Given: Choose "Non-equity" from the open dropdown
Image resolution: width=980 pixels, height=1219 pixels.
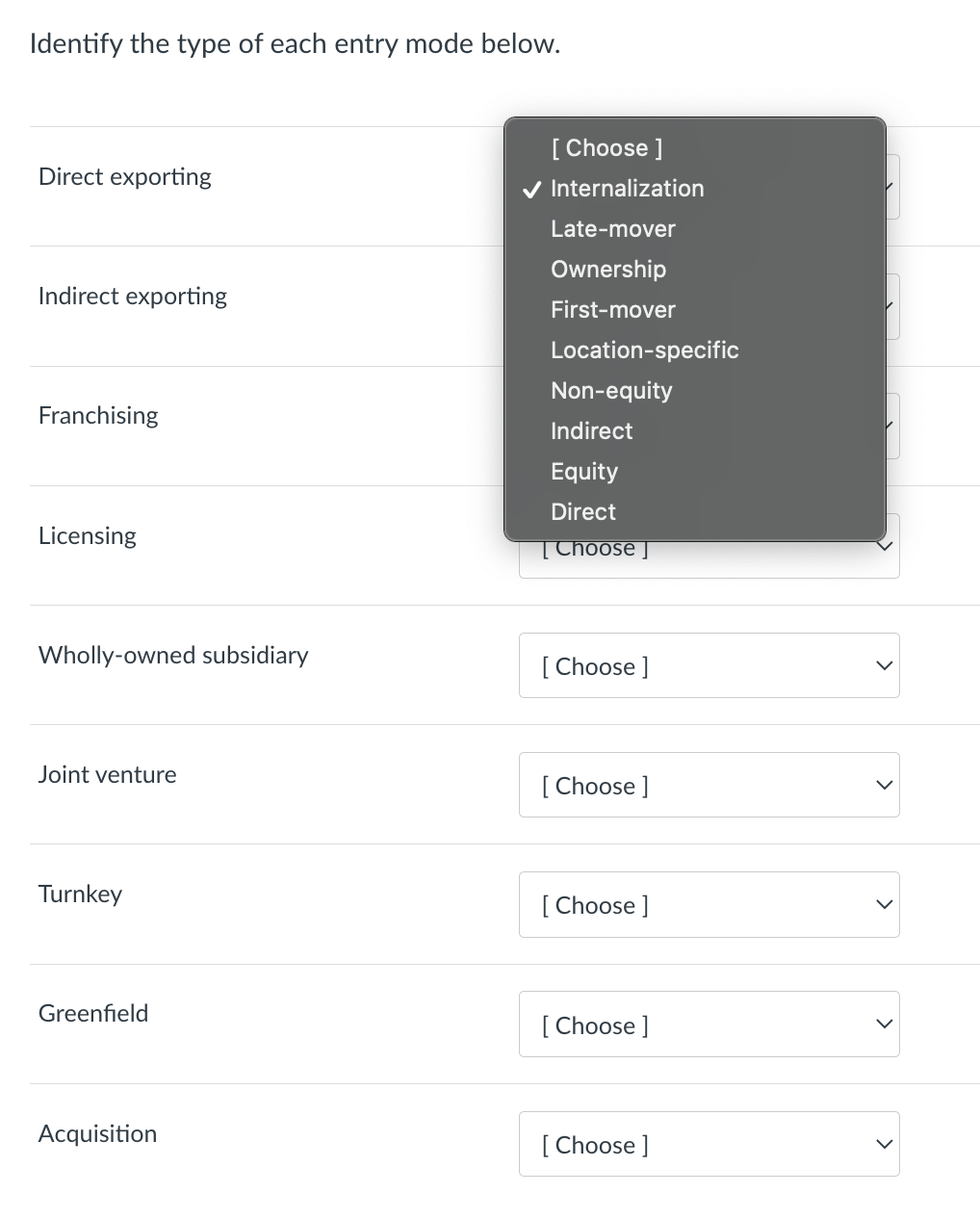Looking at the screenshot, I should [610, 390].
